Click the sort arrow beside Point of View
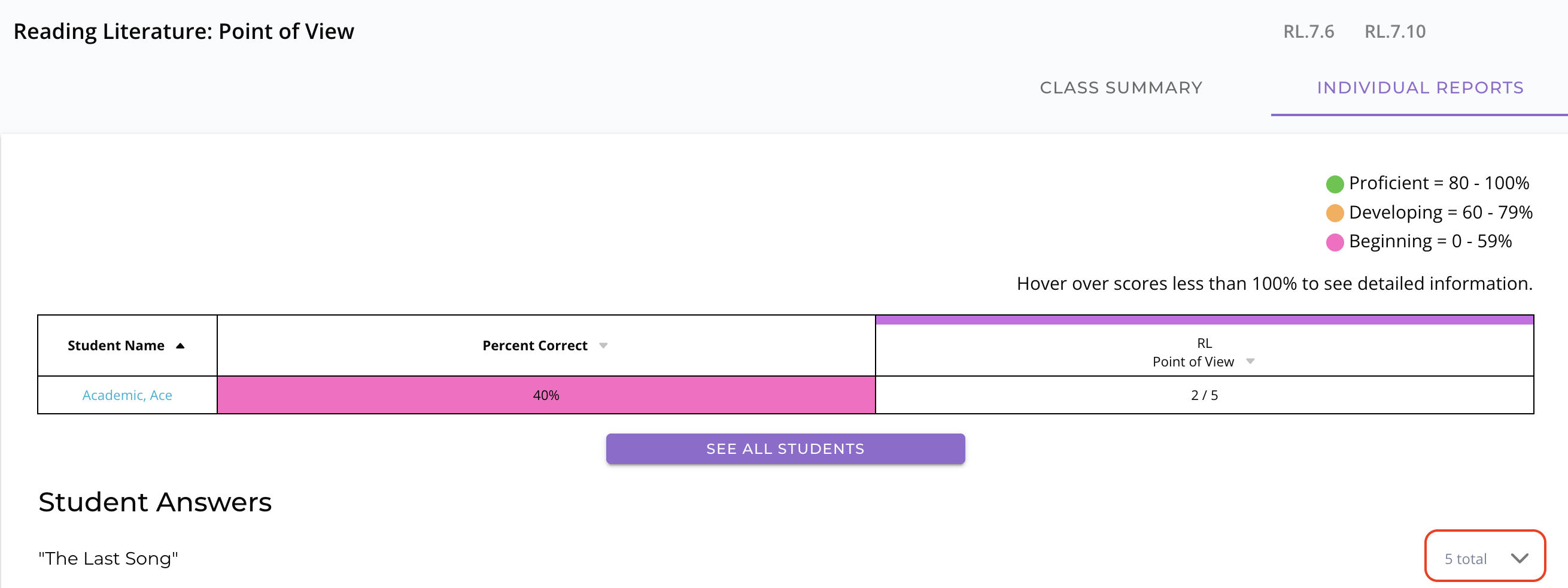 [1250, 362]
